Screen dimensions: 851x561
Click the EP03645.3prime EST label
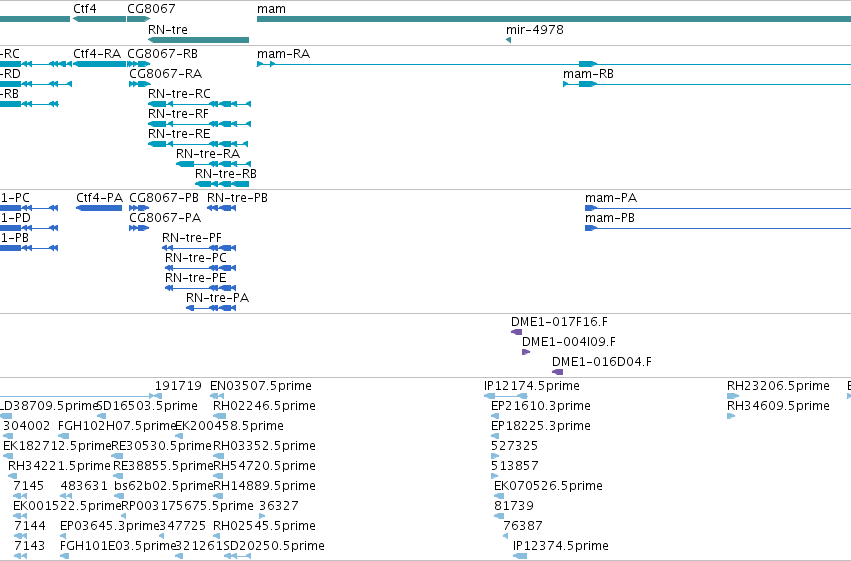pos(110,526)
